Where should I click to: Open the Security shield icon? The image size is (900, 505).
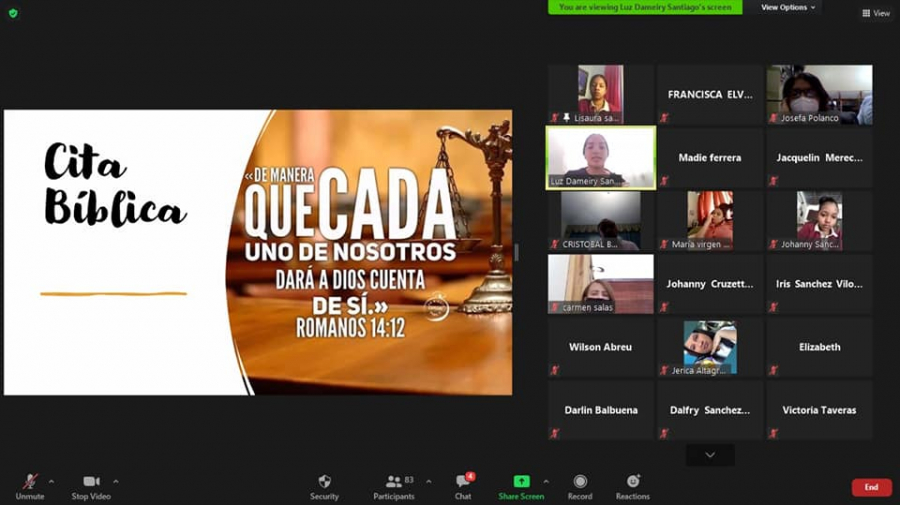coord(324,482)
